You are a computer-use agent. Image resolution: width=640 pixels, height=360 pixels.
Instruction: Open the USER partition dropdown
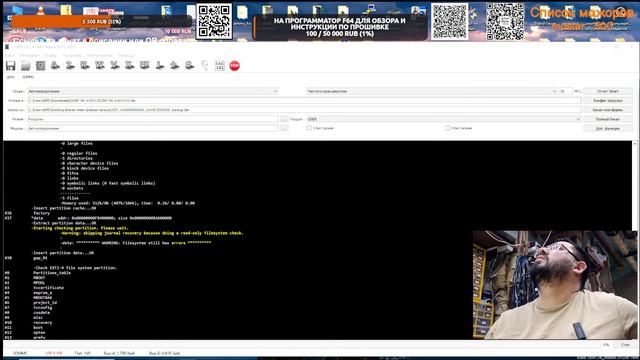pos(443,119)
